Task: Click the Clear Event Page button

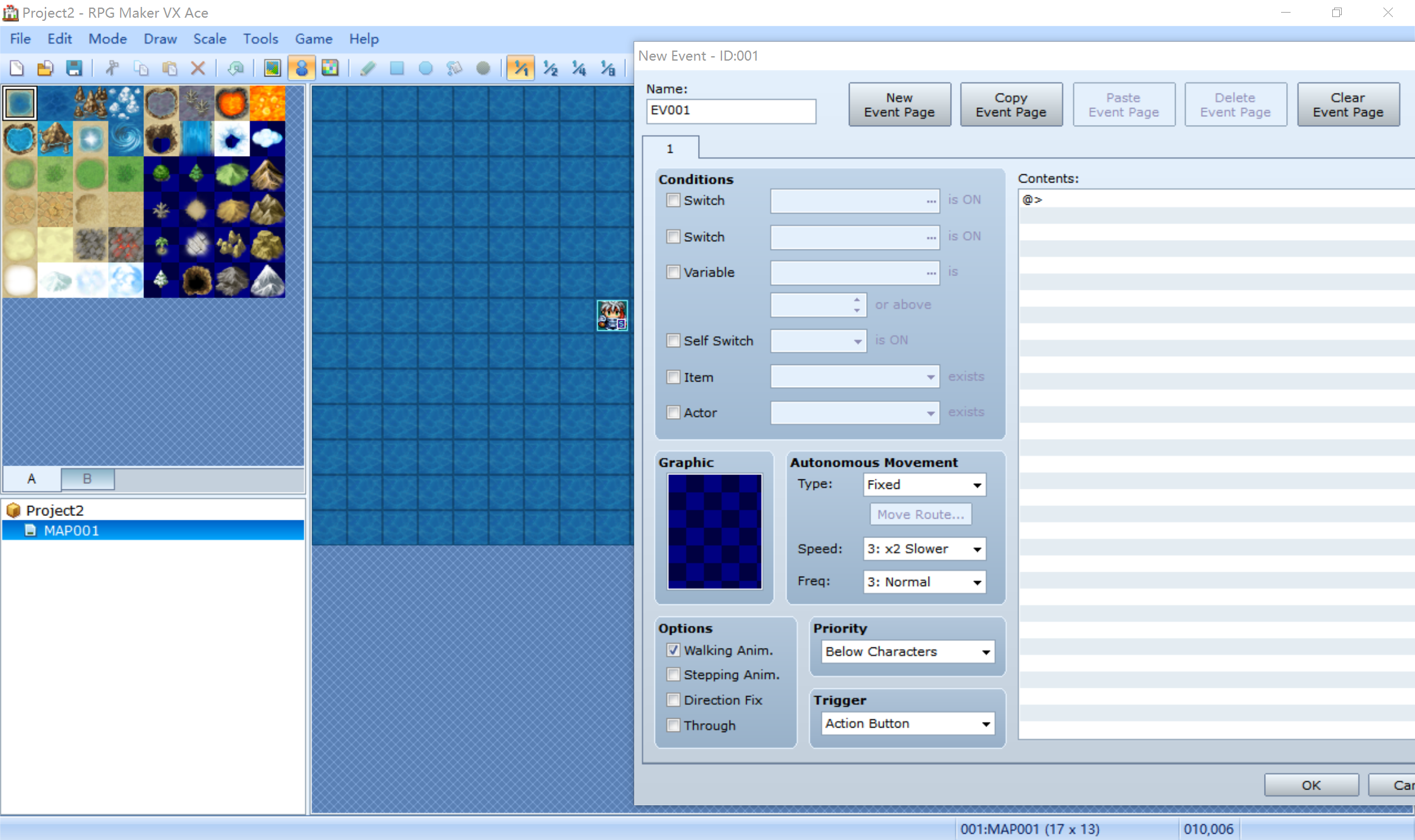Action: tap(1348, 104)
